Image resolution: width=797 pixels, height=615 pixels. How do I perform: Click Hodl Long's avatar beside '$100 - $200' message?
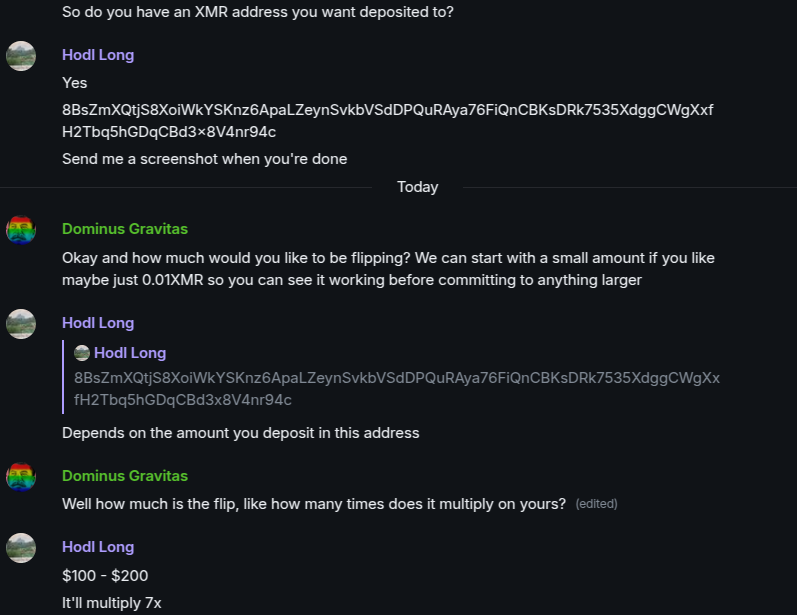21,548
